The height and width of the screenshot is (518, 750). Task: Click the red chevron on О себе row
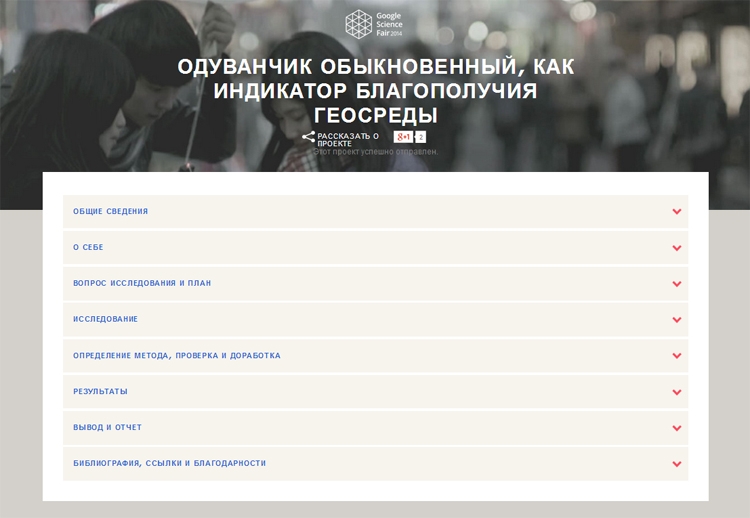tap(677, 248)
